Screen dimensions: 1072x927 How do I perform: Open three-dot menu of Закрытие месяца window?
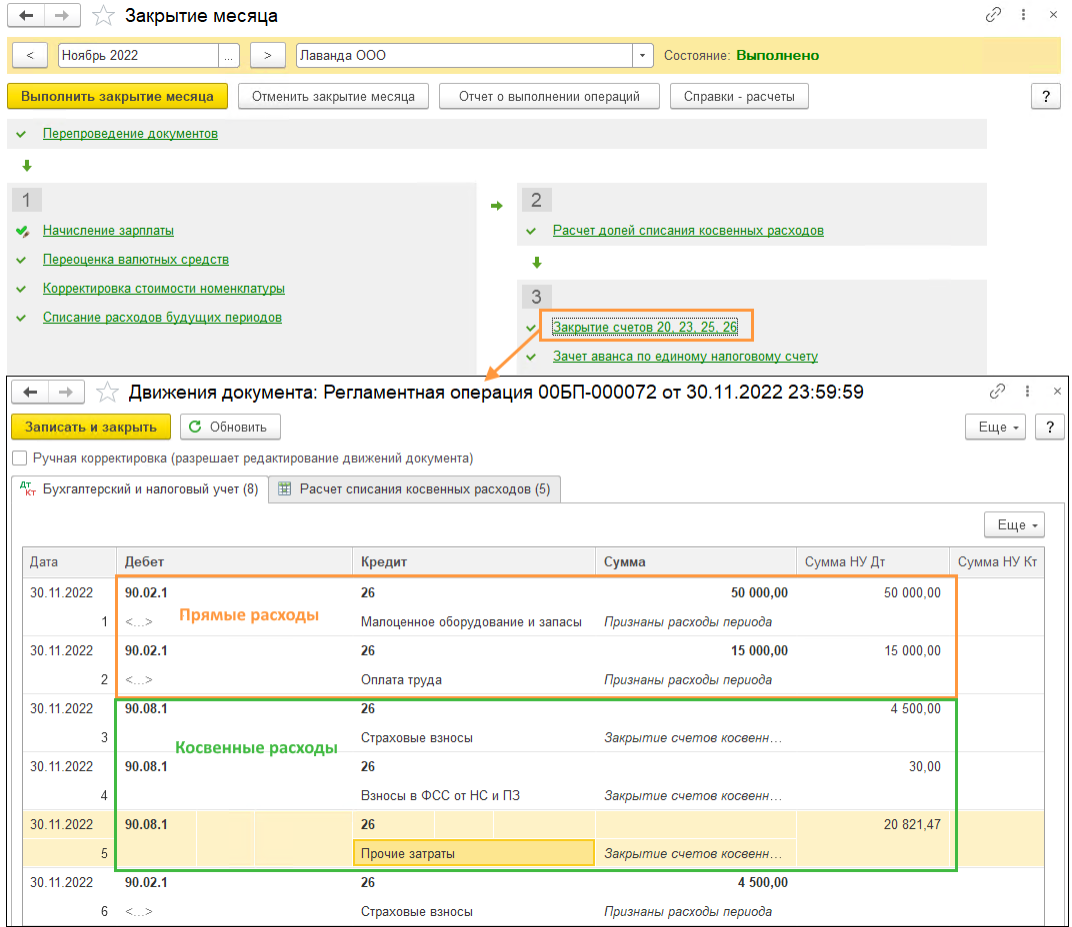pos(1023,14)
